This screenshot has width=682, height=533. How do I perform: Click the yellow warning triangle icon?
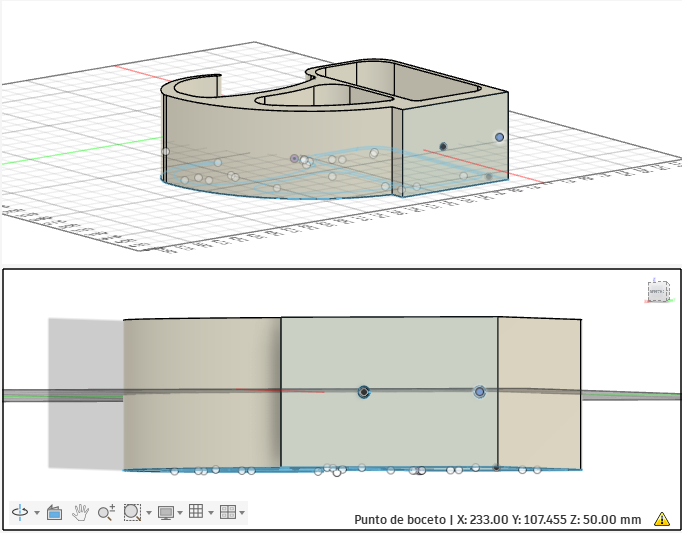coord(662,519)
